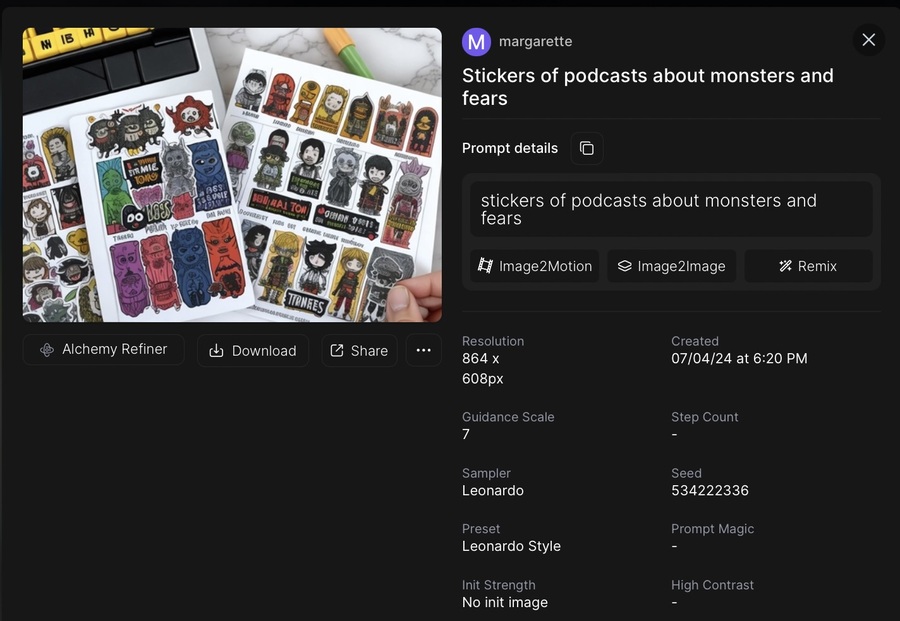
Task: Select the image title heading text
Action: [x=647, y=87]
